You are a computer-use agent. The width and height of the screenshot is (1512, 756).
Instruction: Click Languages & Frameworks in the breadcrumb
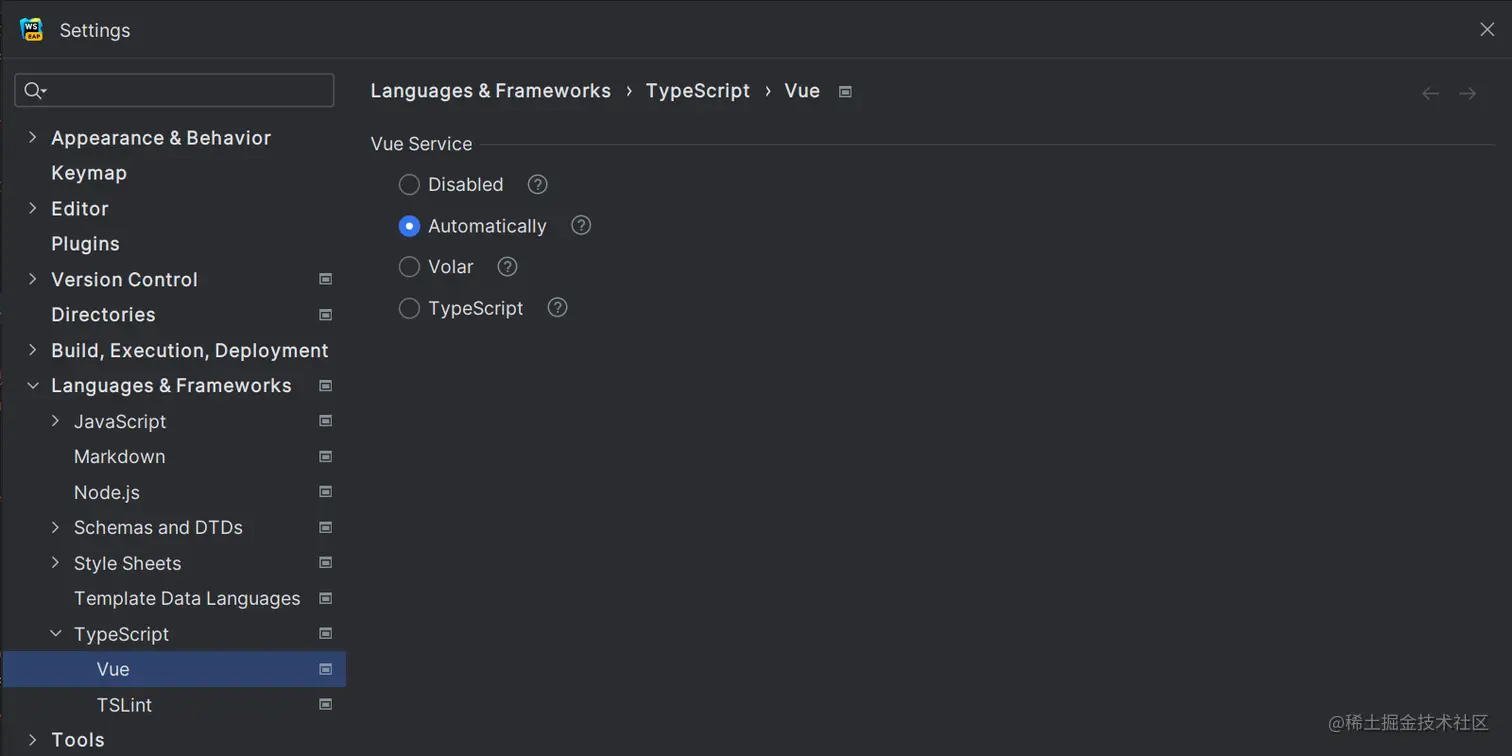click(490, 91)
